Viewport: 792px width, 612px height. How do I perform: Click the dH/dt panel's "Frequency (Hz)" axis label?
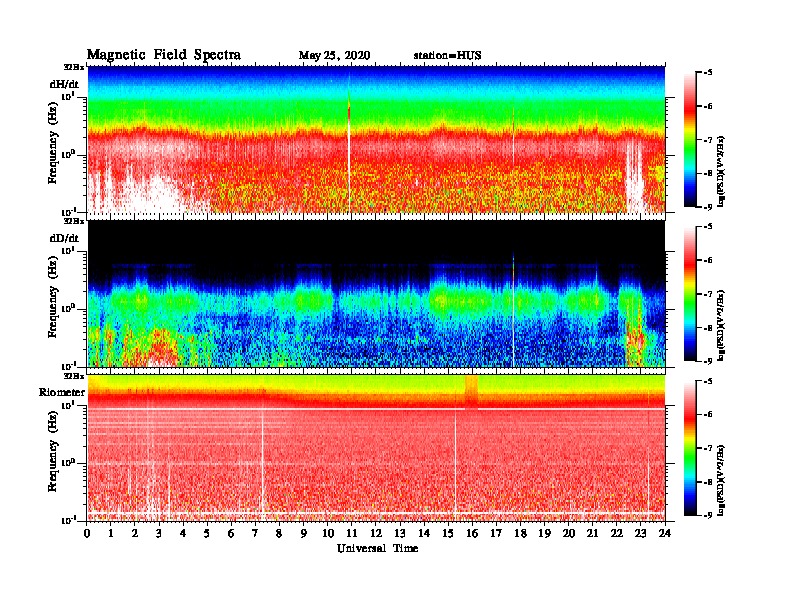53,143
